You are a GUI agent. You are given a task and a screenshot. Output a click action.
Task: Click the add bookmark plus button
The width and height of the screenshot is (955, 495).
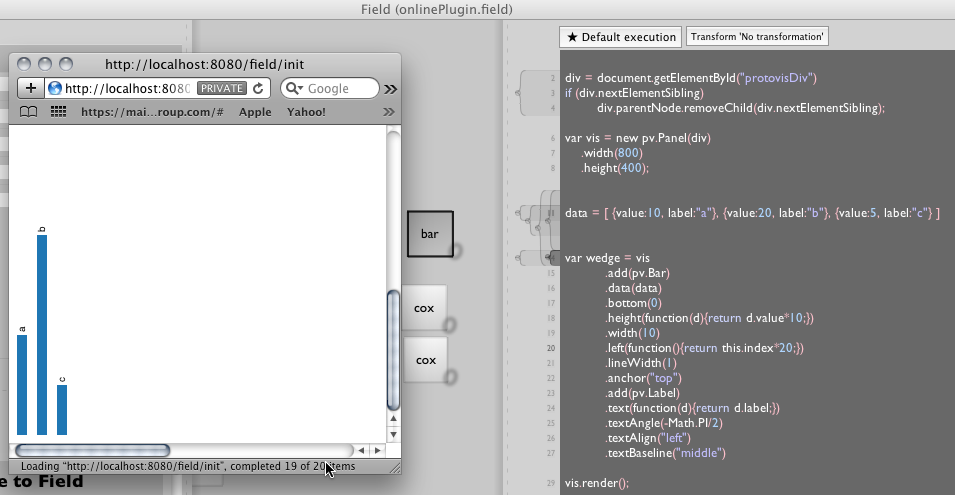tap(30, 88)
